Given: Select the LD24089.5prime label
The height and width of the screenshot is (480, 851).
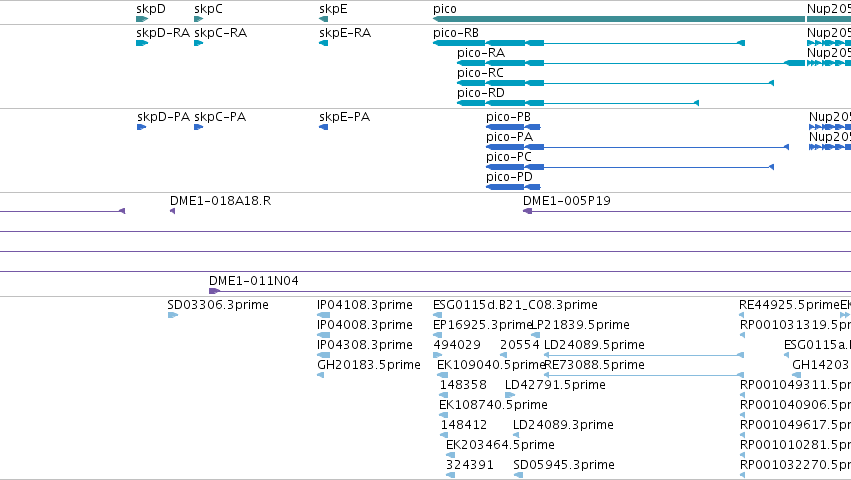Looking at the screenshot, I should coord(594,345).
